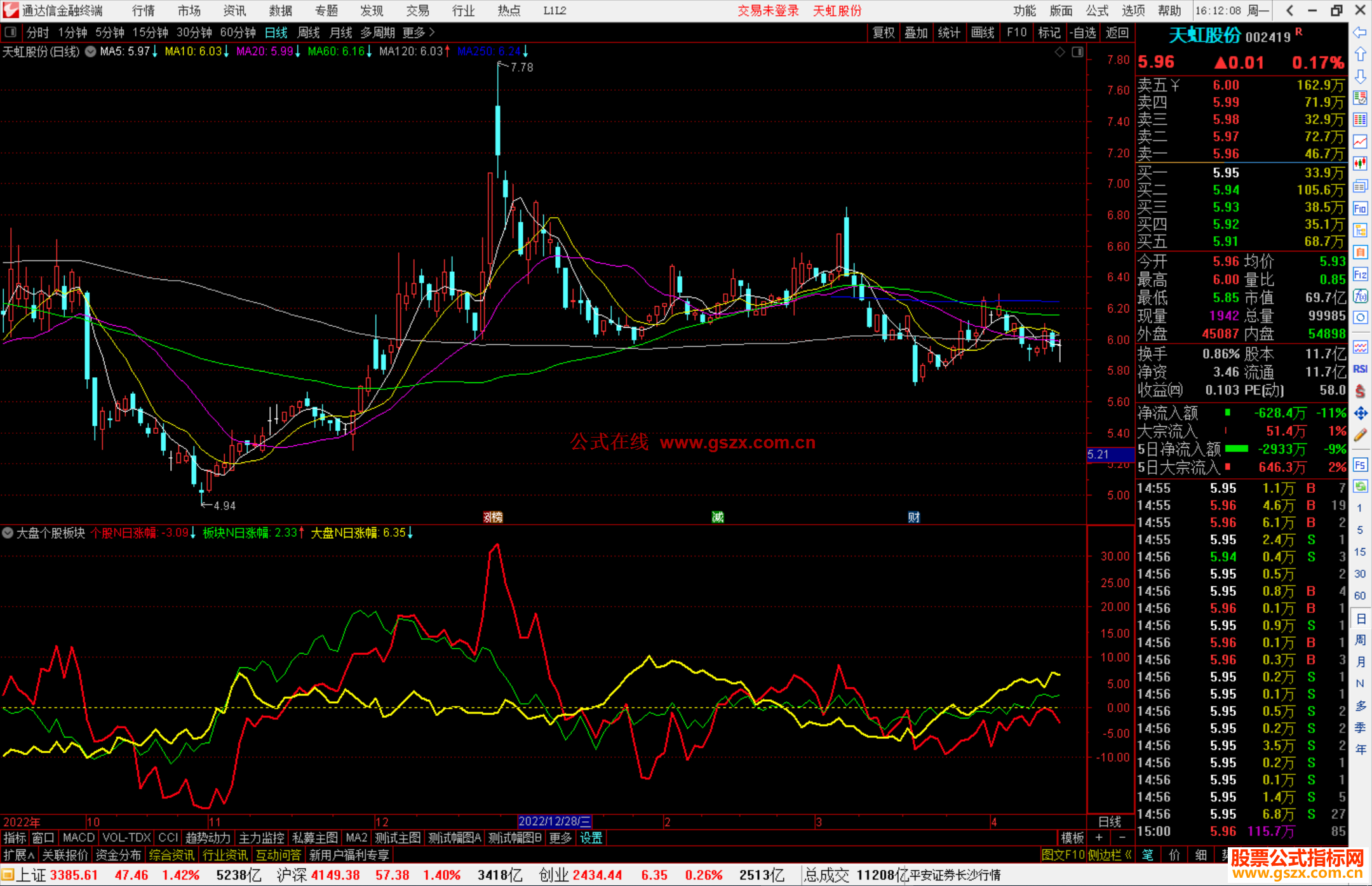Toggle the MA indicator circle beside 天虹股份(日线)
The image size is (1372, 886).
[x=90, y=51]
